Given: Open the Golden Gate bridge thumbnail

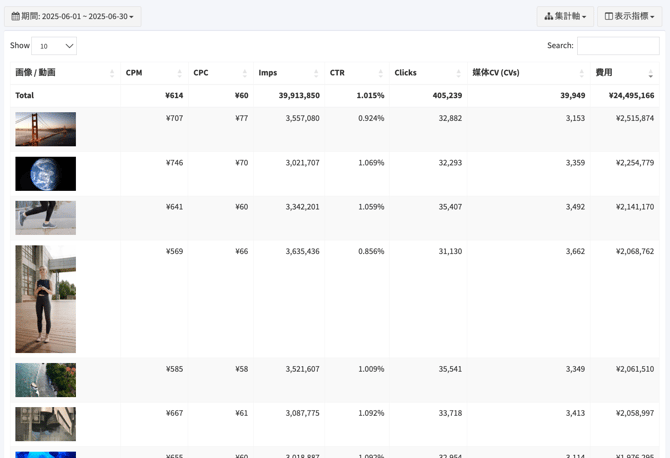Looking at the screenshot, I should [46, 129].
